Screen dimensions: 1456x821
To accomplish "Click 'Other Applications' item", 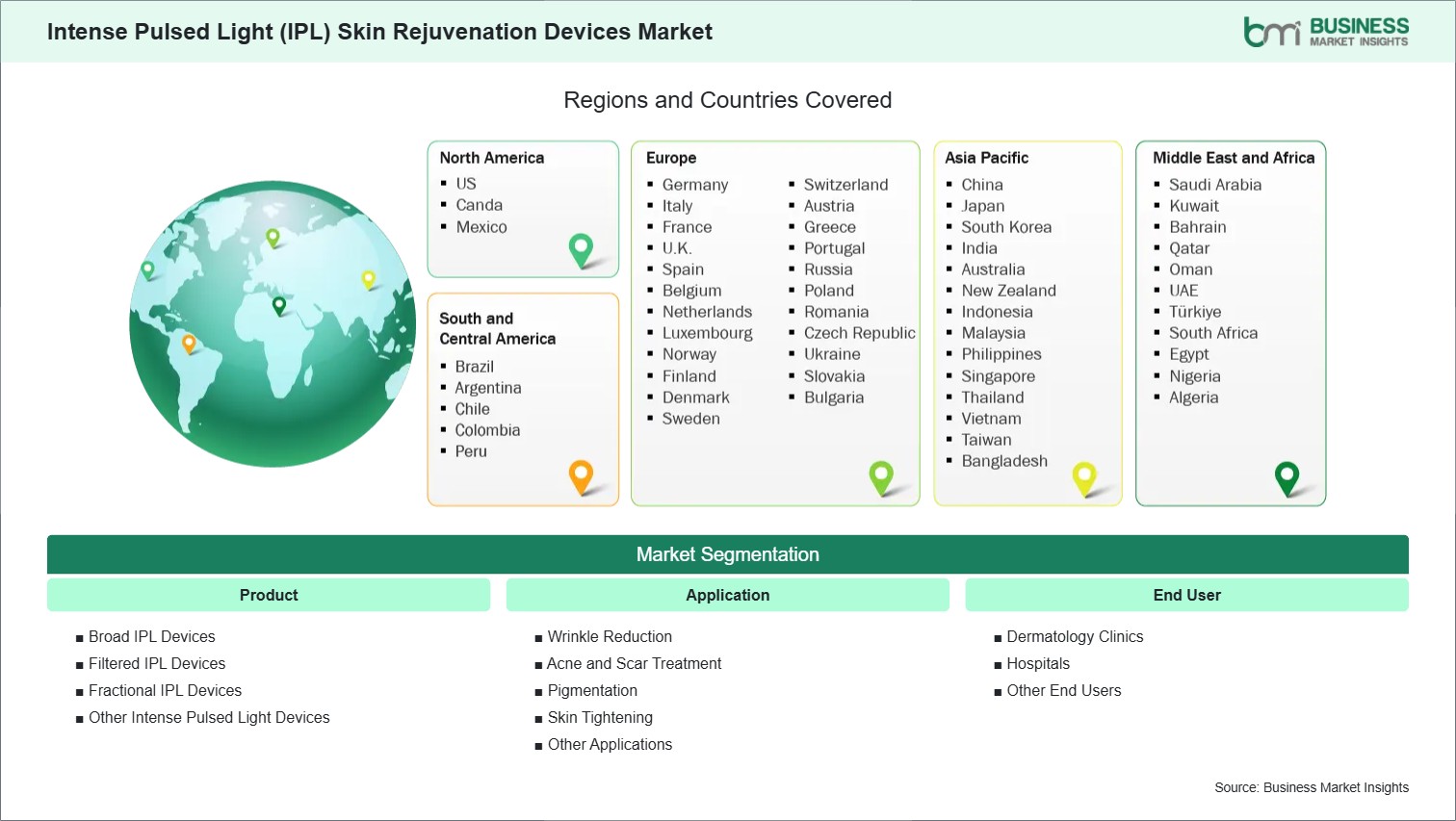I will pyautogui.click(x=610, y=745).
